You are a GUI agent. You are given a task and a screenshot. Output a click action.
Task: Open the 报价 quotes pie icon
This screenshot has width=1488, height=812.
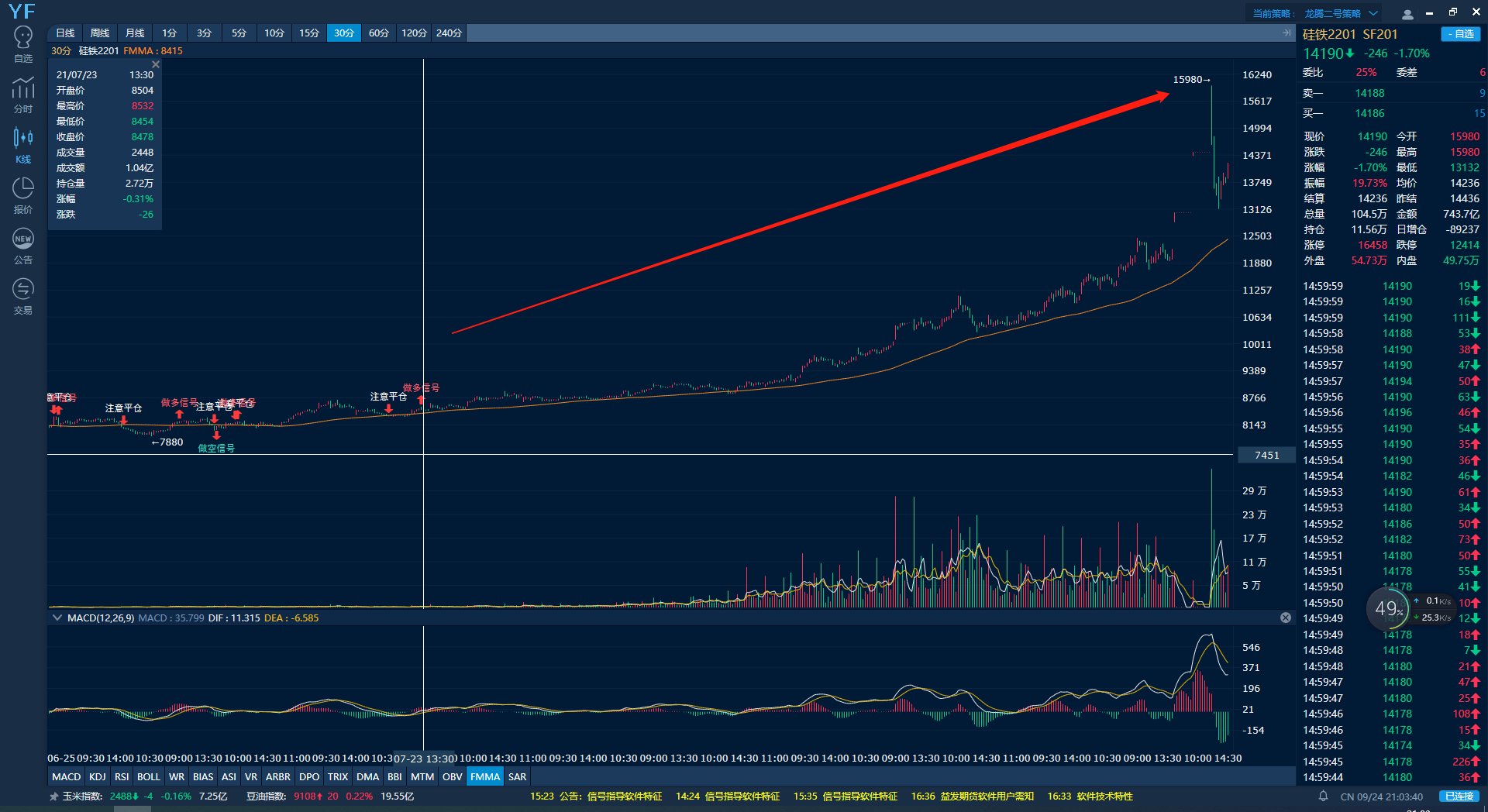pos(23,195)
